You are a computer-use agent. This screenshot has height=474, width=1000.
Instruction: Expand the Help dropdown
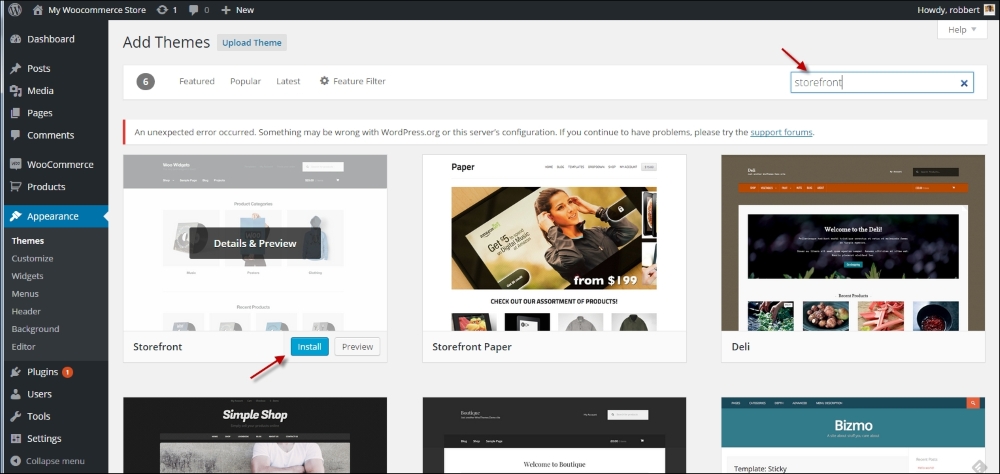click(962, 30)
